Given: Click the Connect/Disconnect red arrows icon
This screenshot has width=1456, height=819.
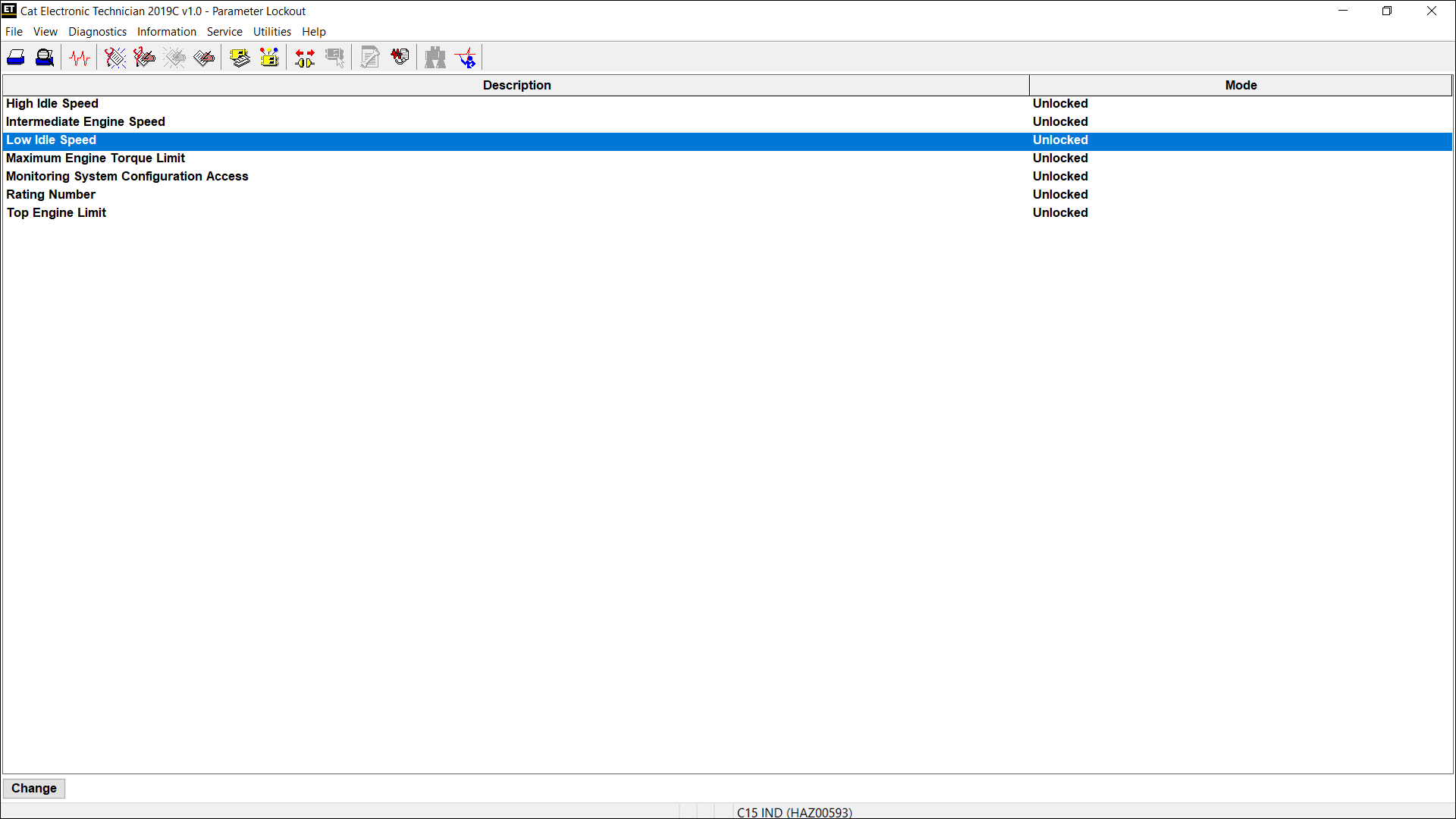Looking at the screenshot, I should coord(305,58).
